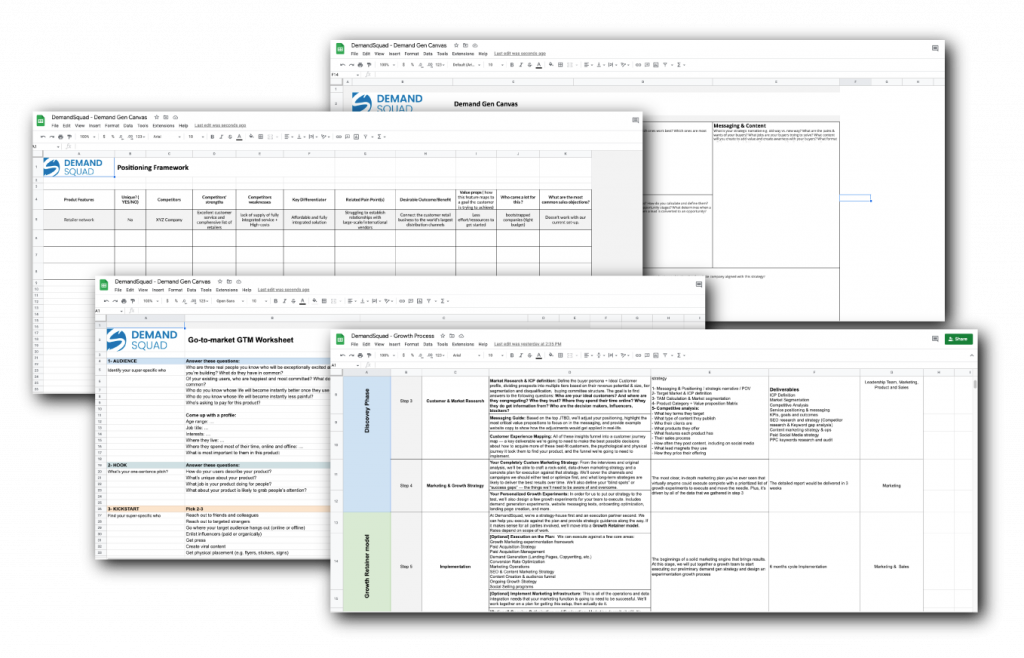The image size is (1024, 658).
Task: Open File menu in Growth Process window
Action: click(x=355, y=344)
